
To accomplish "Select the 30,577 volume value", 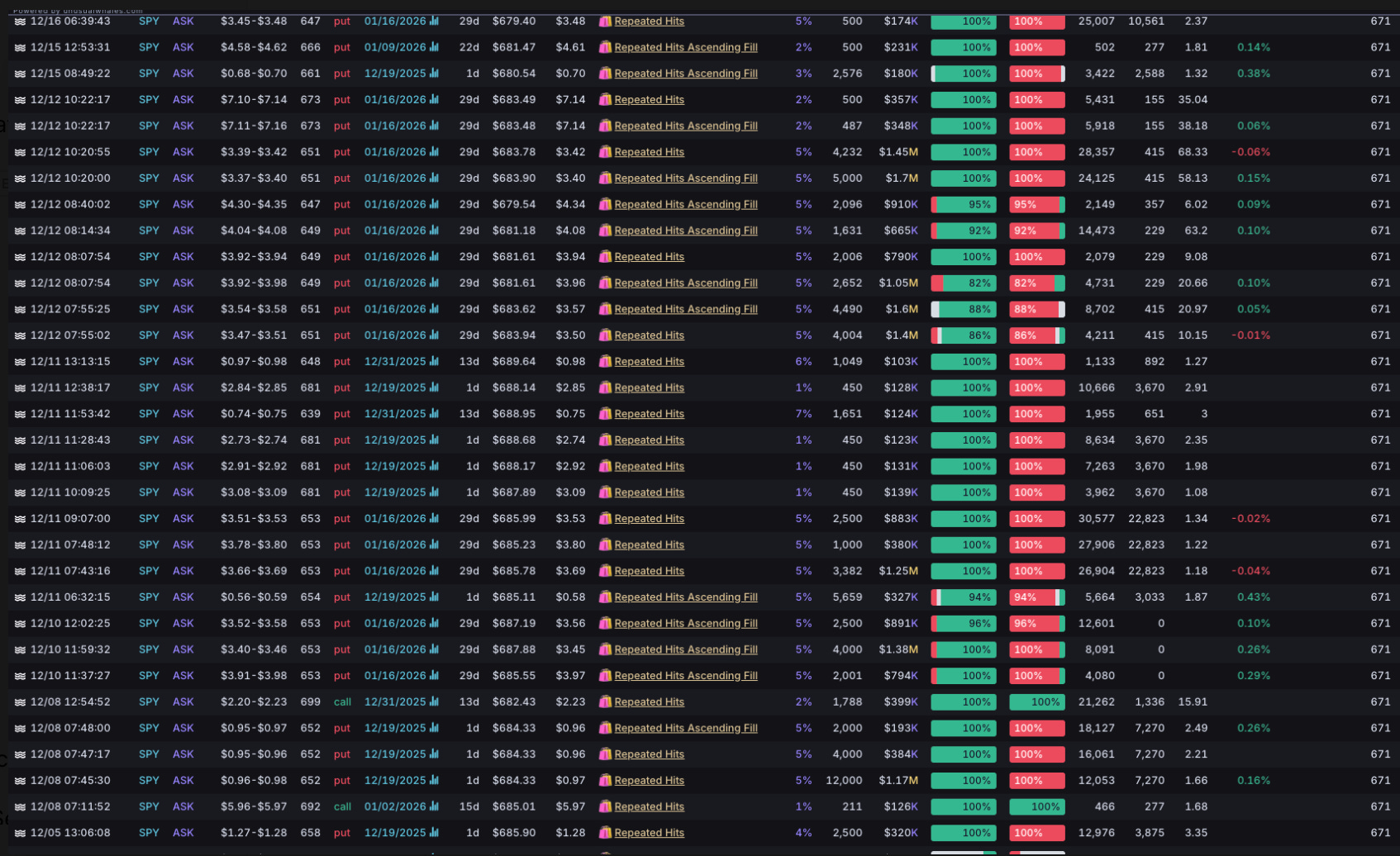I will click(x=1096, y=518).
